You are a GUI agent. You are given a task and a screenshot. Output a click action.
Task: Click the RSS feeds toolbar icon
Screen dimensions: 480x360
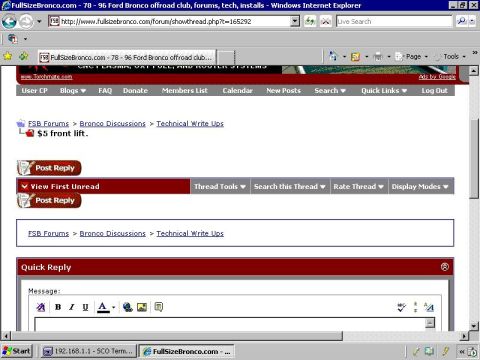(x=356, y=57)
